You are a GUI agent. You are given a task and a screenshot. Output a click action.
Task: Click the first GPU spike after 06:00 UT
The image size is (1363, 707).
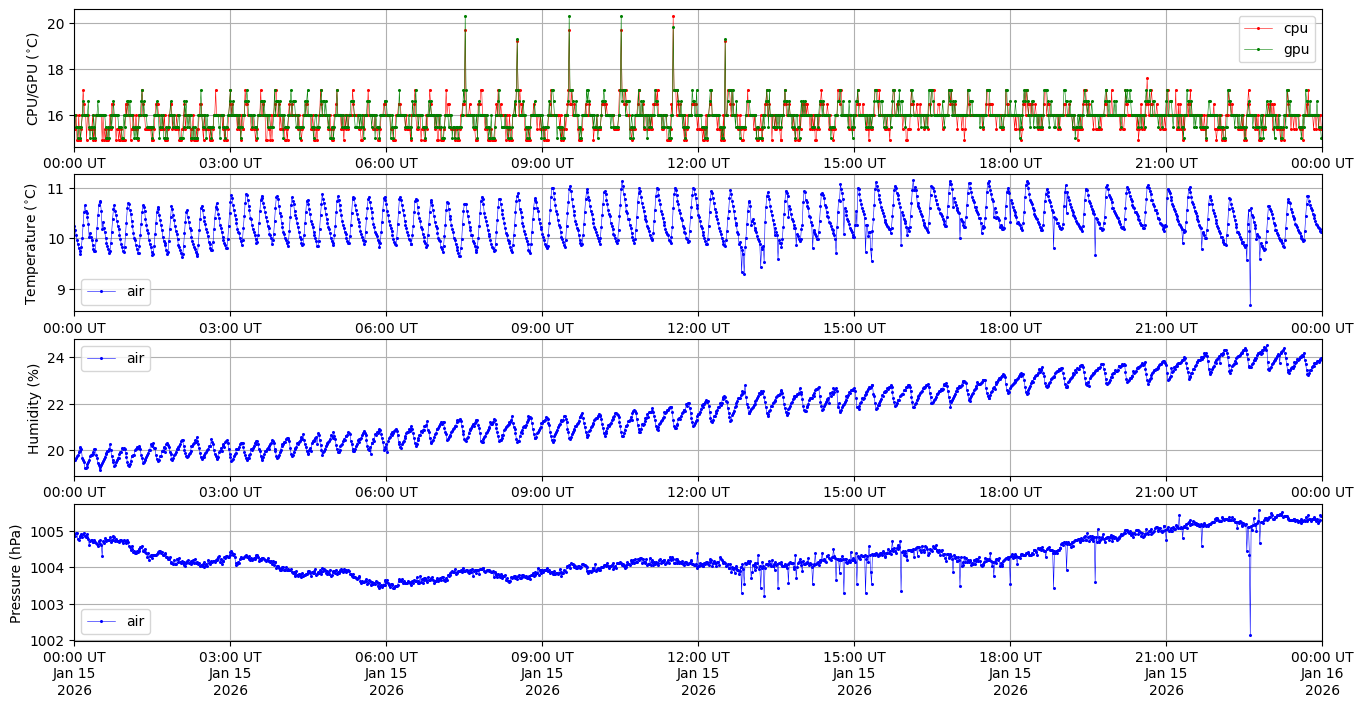point(465,17)
